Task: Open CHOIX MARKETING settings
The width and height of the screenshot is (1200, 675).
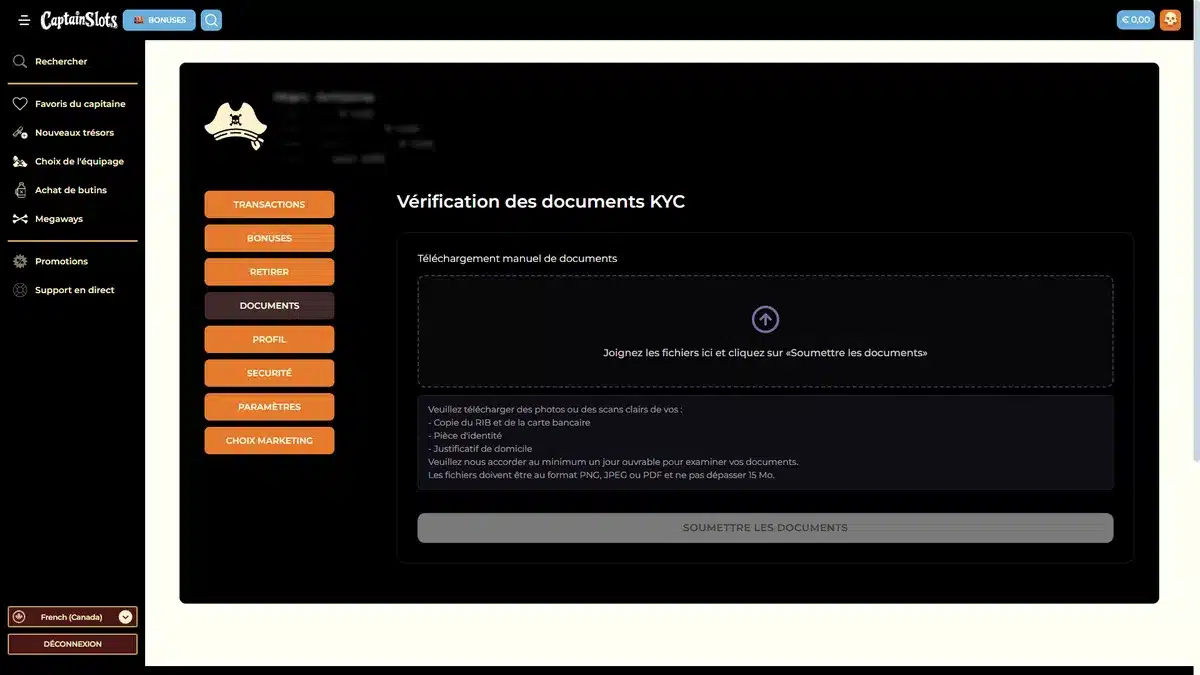Action: coord(269,440)
